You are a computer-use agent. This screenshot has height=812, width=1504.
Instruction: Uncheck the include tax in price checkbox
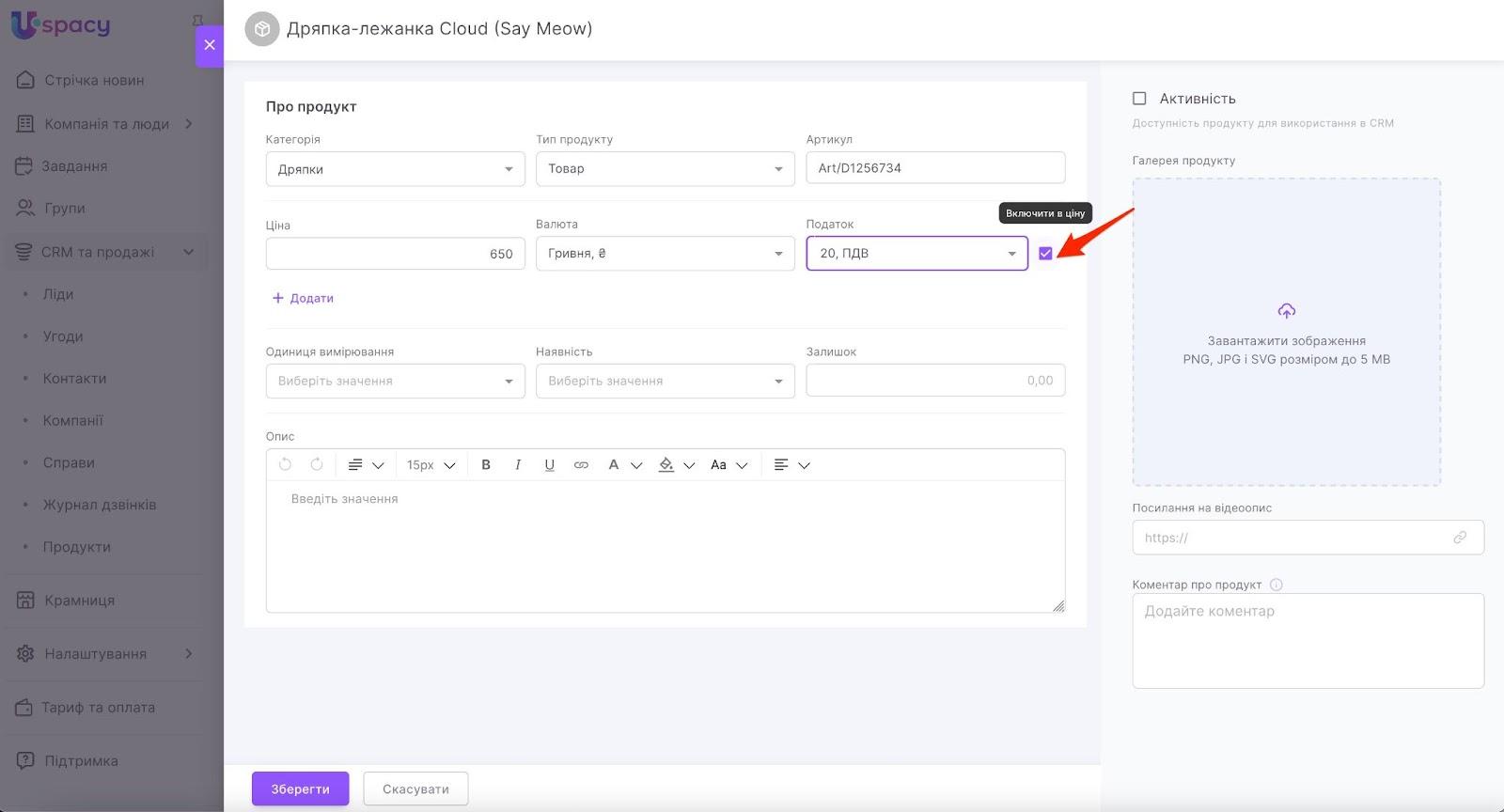point(1045,254)
